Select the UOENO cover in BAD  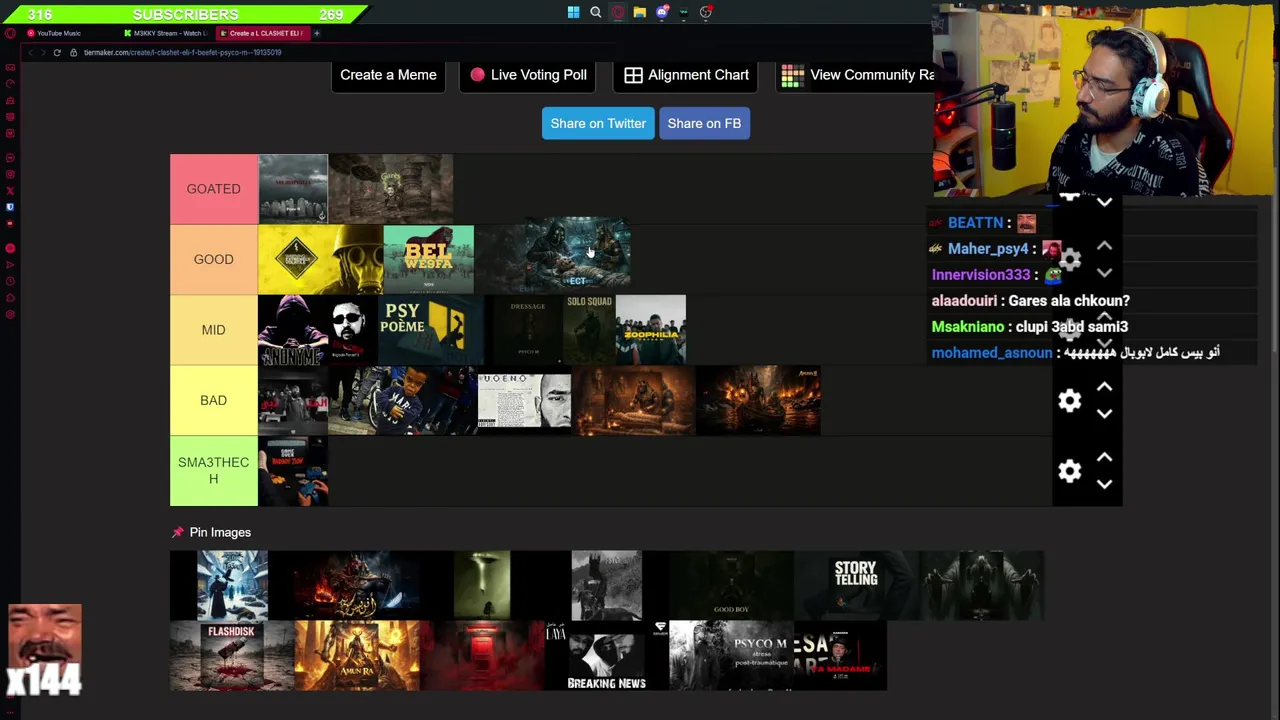click(524, 400)
